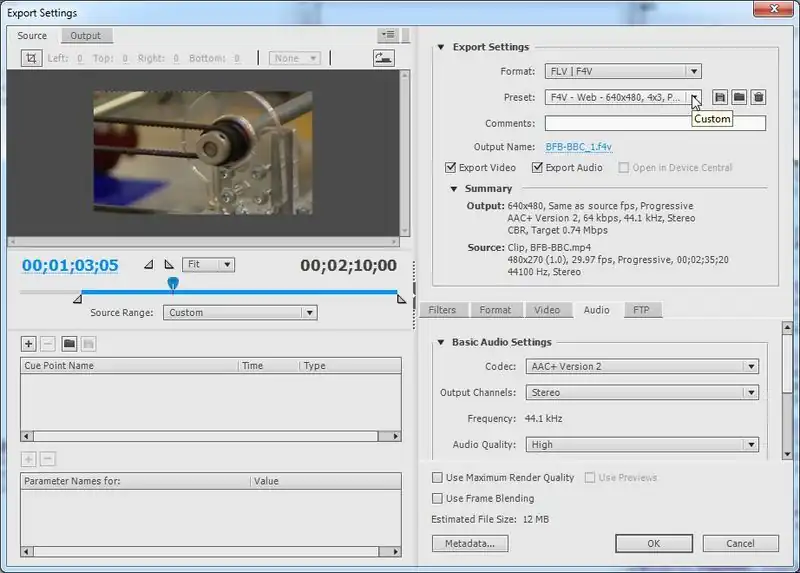Enable Use Maximum Render Quality
800x573 pixels.
[x=437, y=478]
